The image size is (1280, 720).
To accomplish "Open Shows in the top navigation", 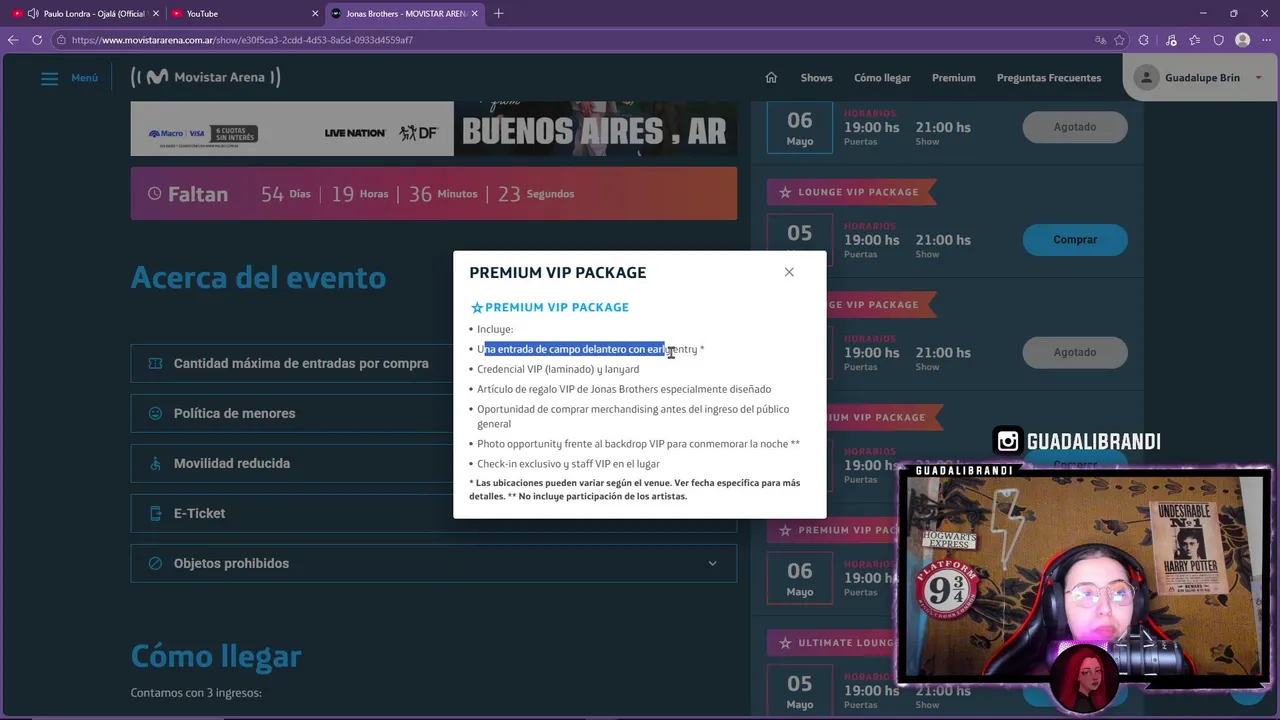I will tap(816, 78).
